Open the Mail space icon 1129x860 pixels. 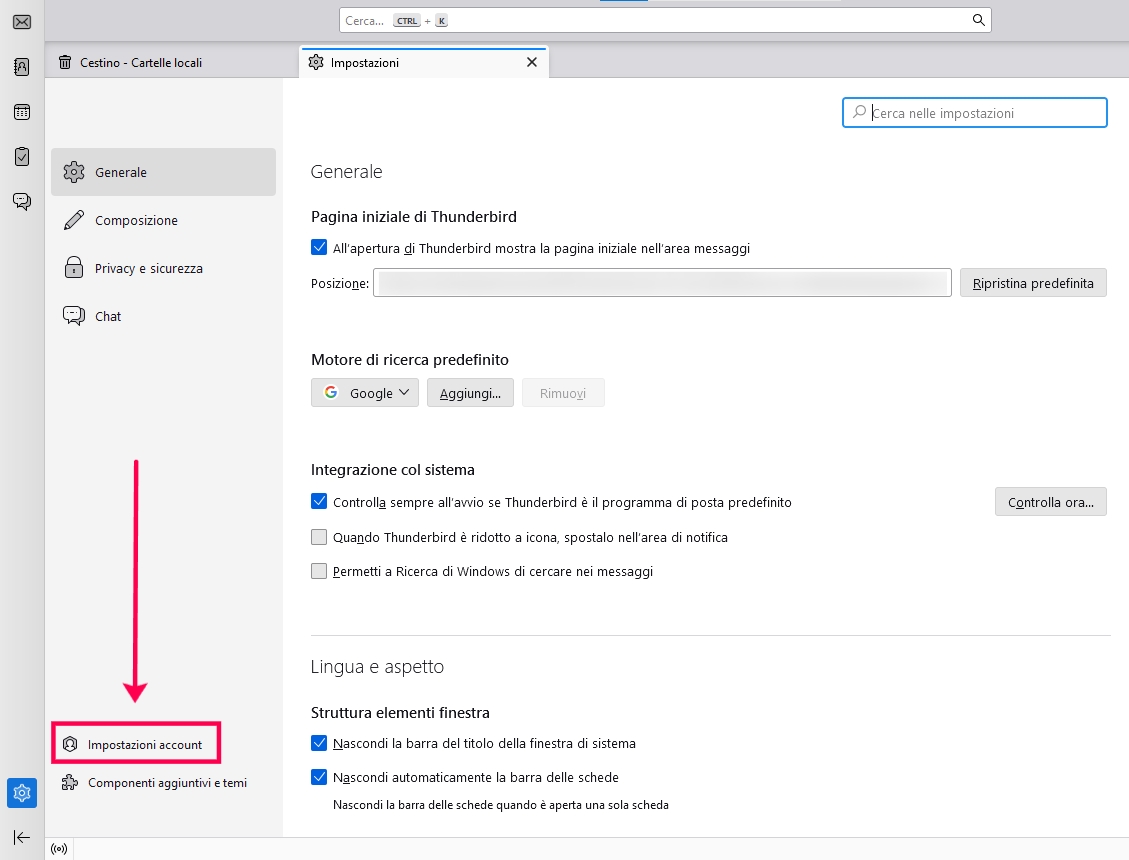[22, 22]
